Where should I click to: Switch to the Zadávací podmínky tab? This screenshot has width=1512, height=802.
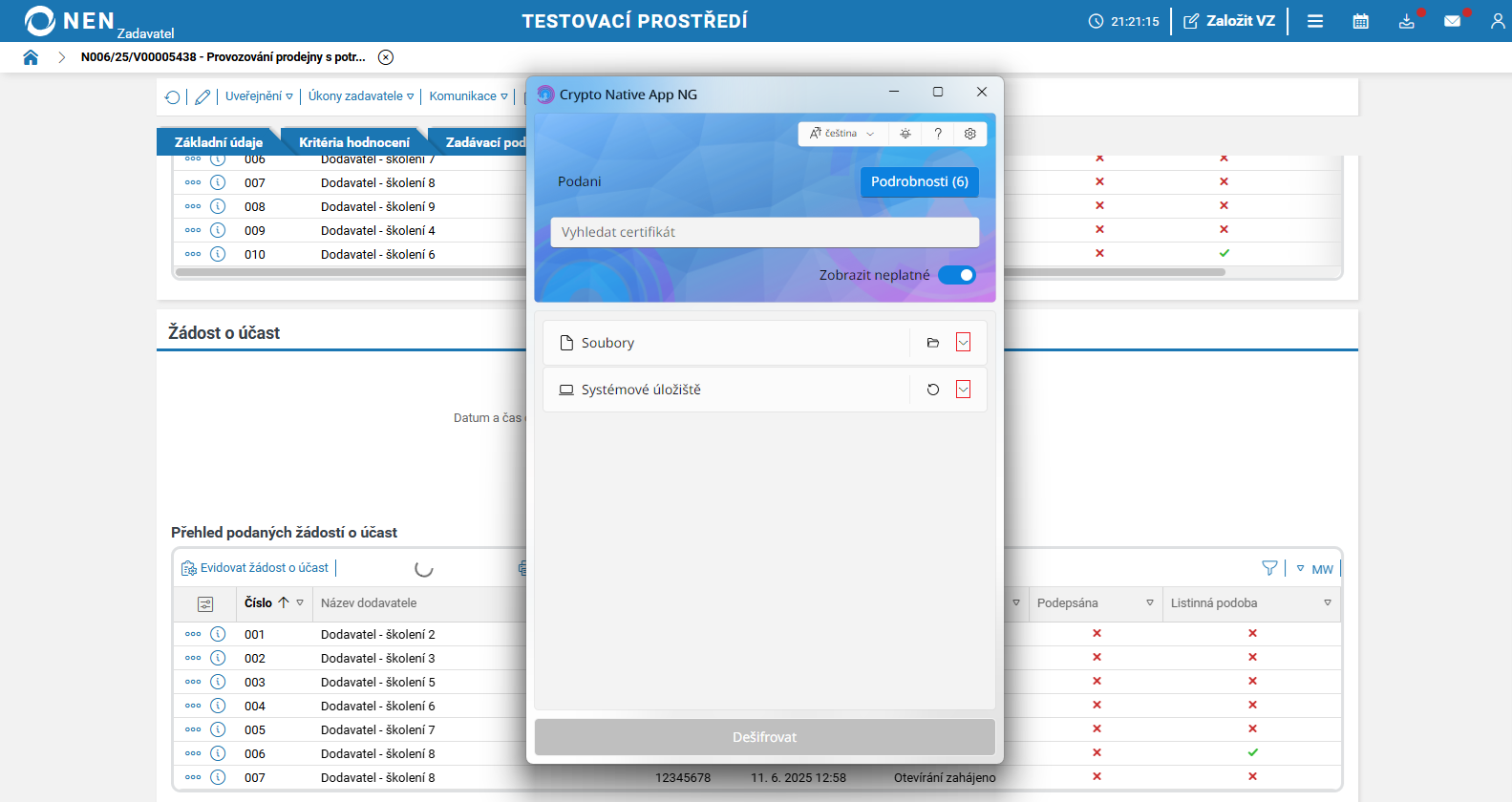[485, 142]
